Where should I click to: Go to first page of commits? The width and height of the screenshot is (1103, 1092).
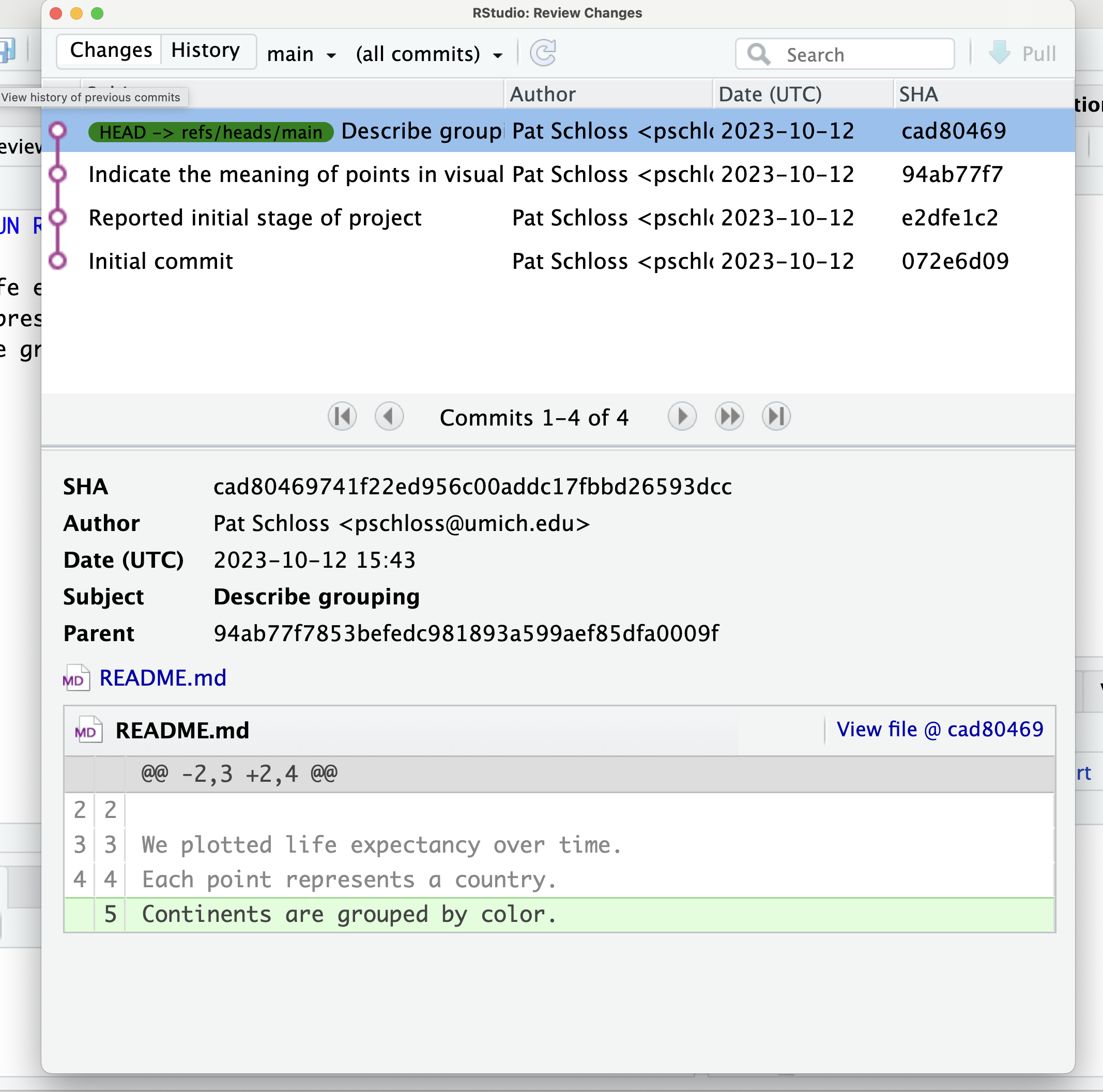coord(342,417)
